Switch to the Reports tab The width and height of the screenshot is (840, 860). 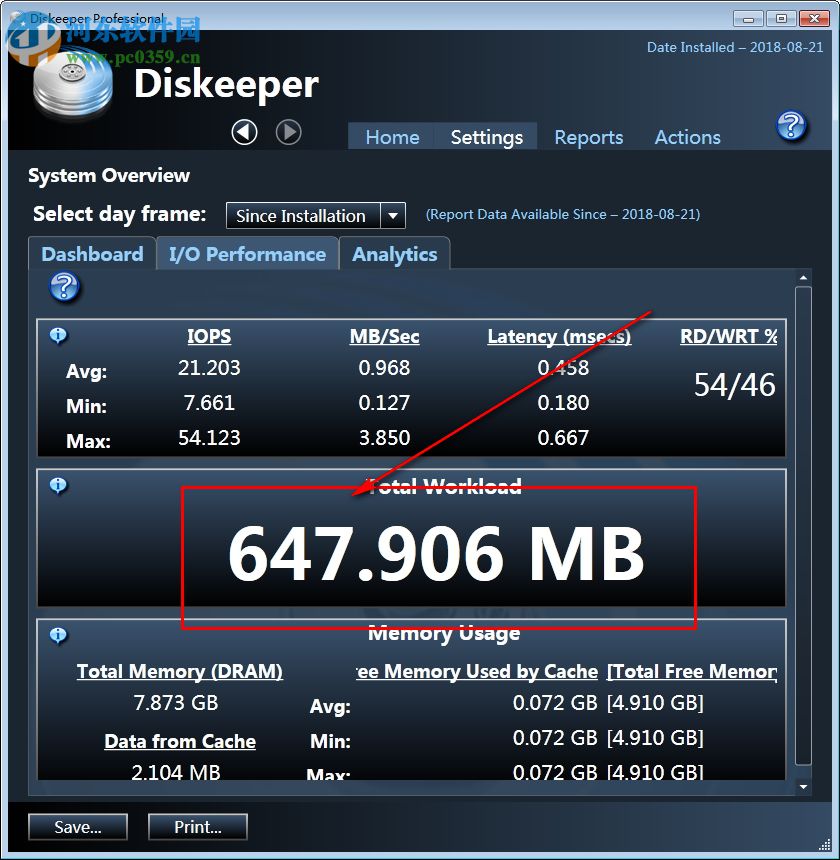coord(588,137)
